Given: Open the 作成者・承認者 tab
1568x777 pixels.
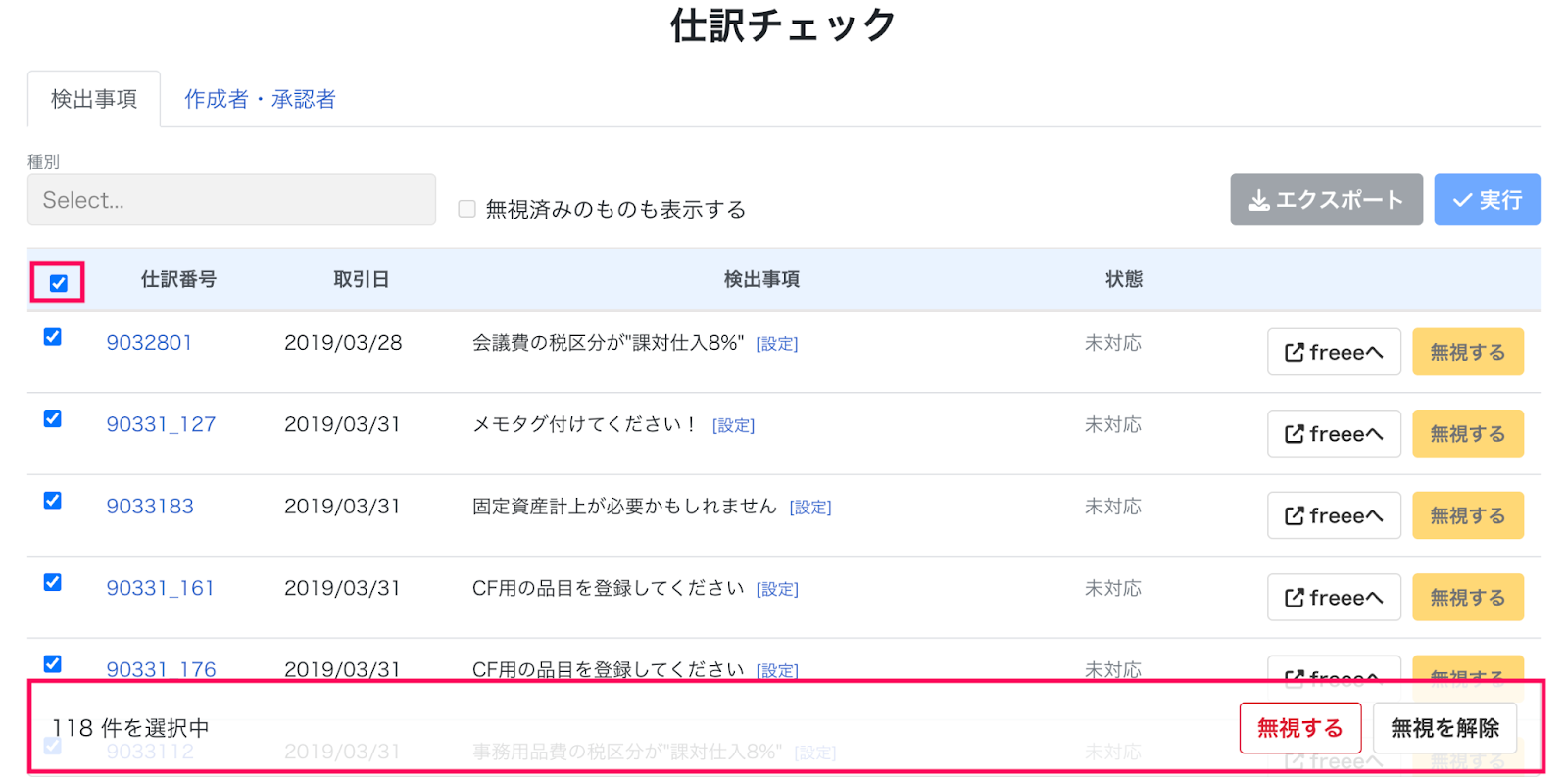Looking at the screenshot, I should (260, 99).
